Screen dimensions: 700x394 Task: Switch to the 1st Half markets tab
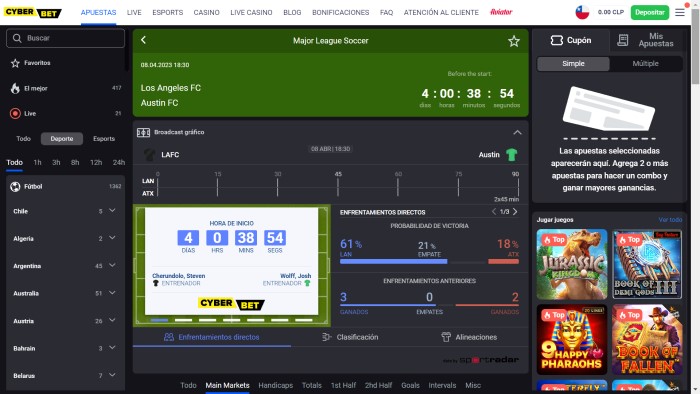point(343,385)
